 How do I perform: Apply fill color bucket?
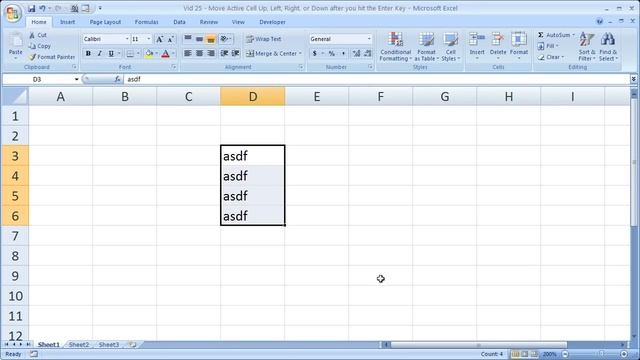tap(149, 53)
